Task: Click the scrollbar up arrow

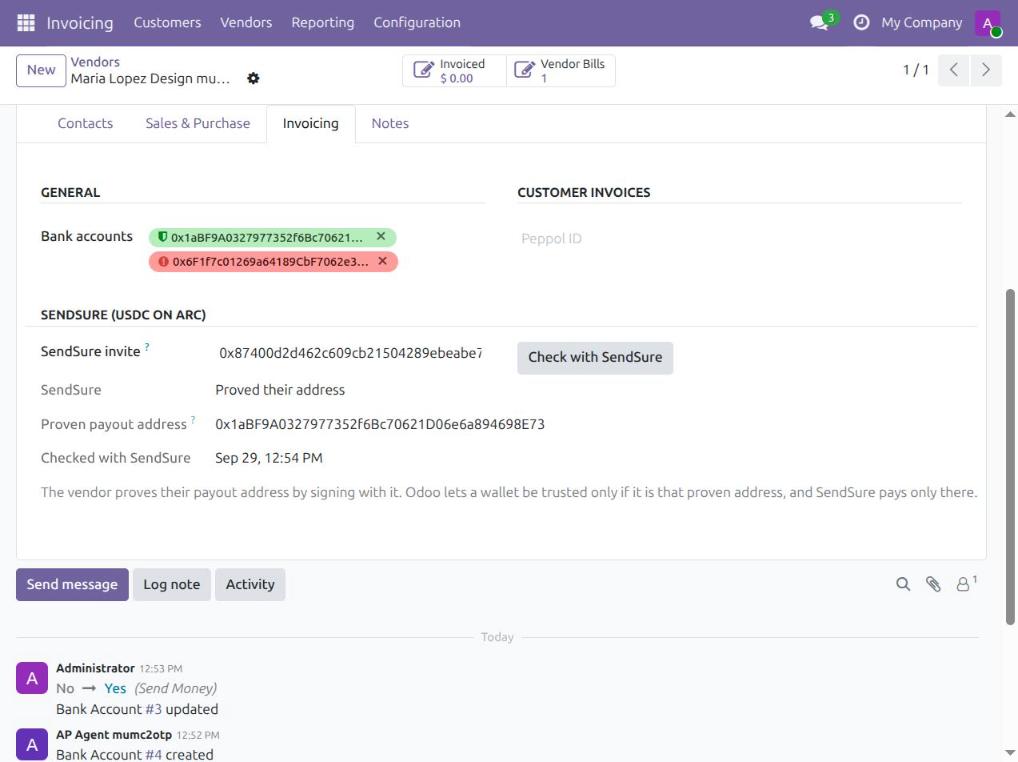Action: click(1010, 114)
